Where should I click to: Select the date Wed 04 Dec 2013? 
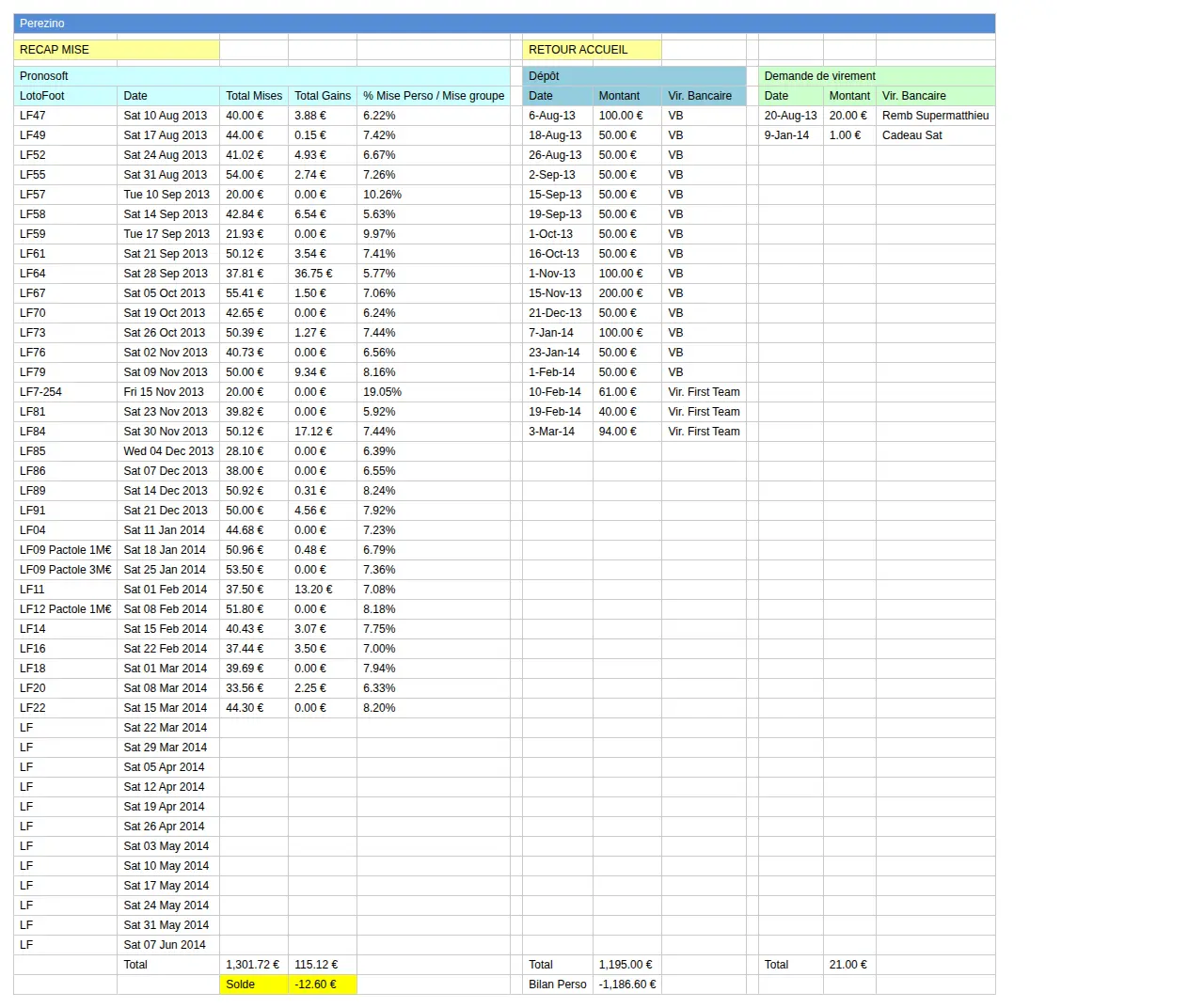168,451
